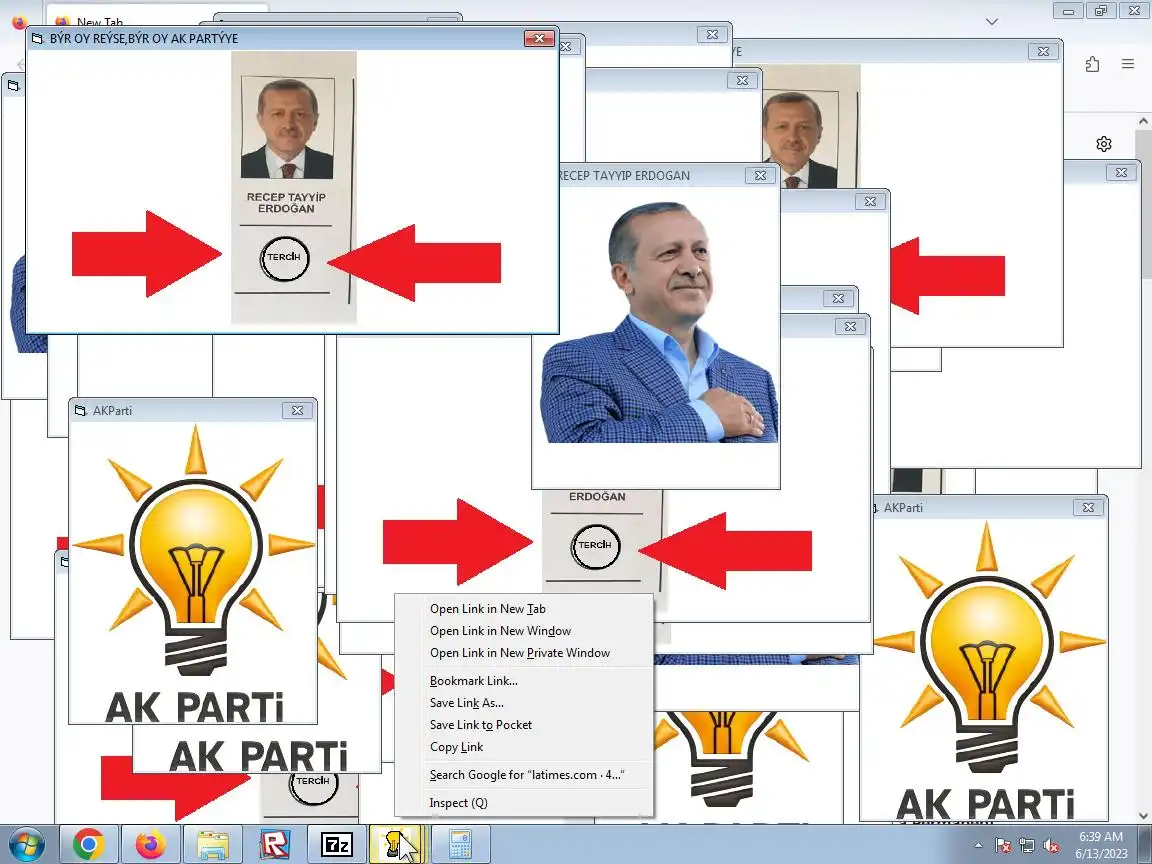Click the RECEP TAYYİP ERDOĞAN caption on the ballot
The width and height of the screenshot is (1152, 864).
[x=286, y=203]
